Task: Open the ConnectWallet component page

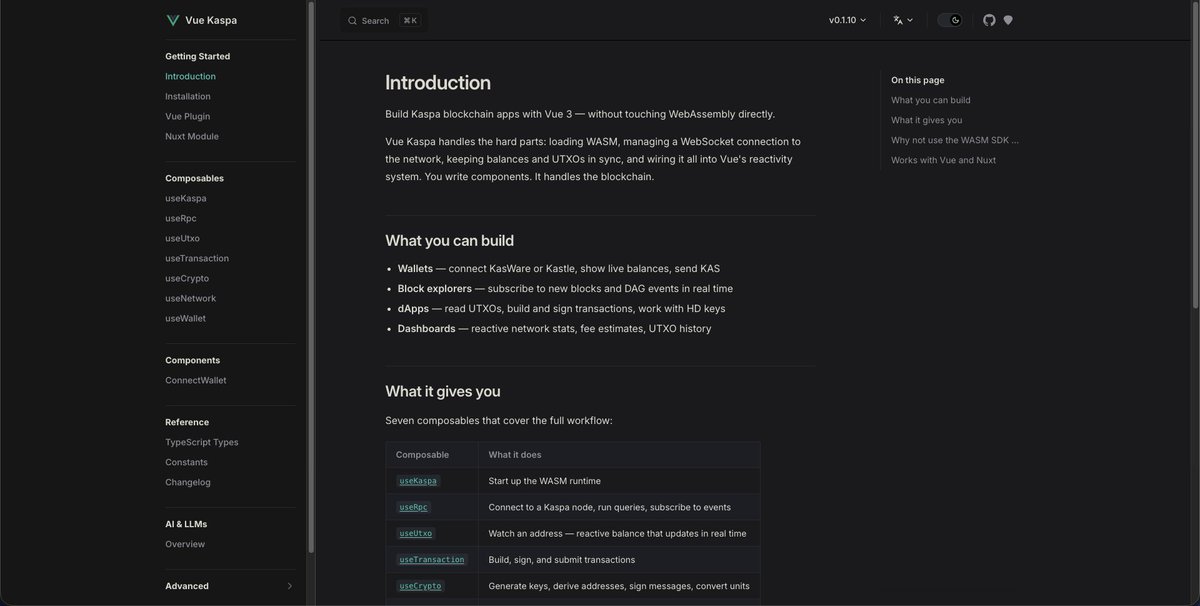Action: (x=196, y=380)
